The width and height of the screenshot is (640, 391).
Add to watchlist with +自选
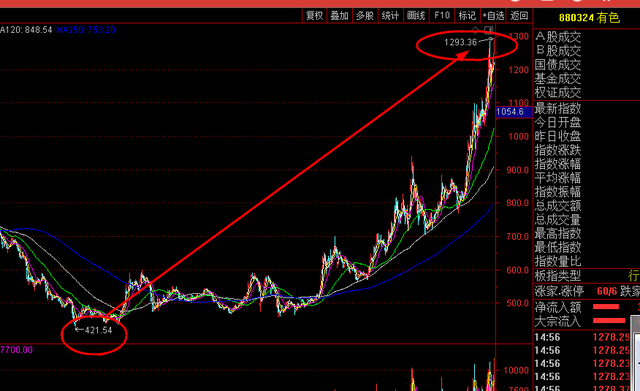[493, 16]
